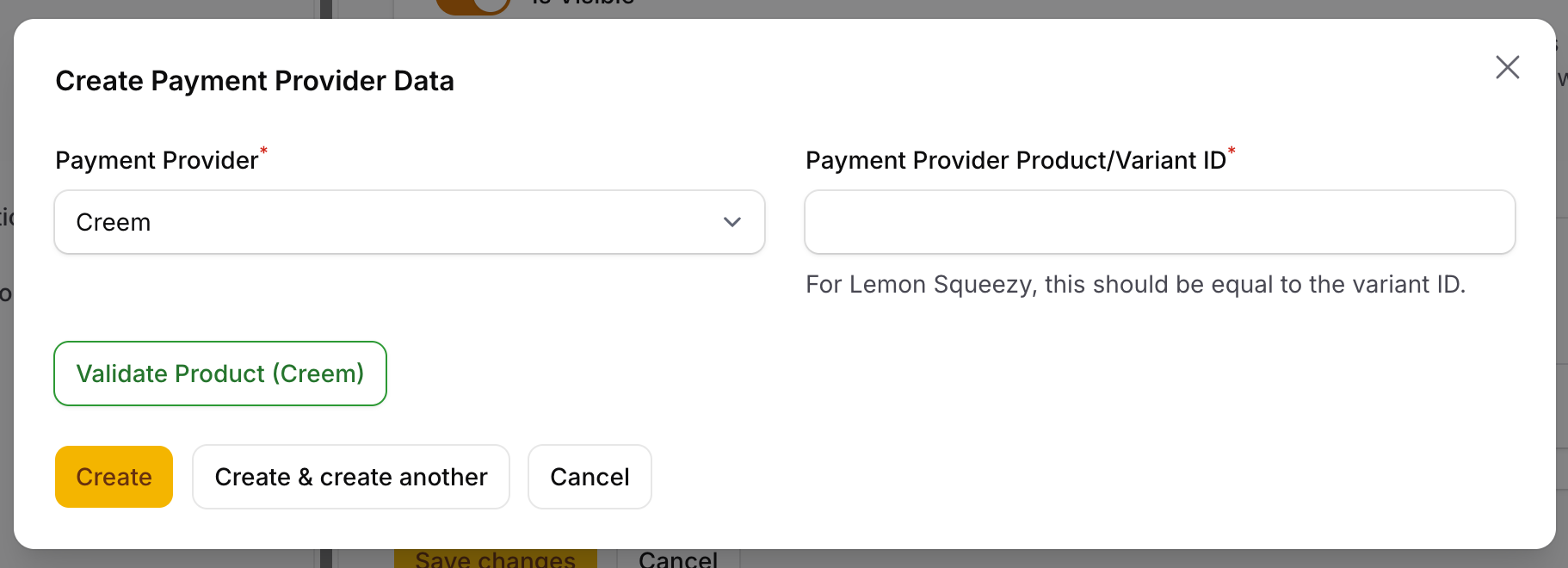This screenshot has width=1568, height=568.
Task: Toggle the Is Visible switch
Action: 472,7
